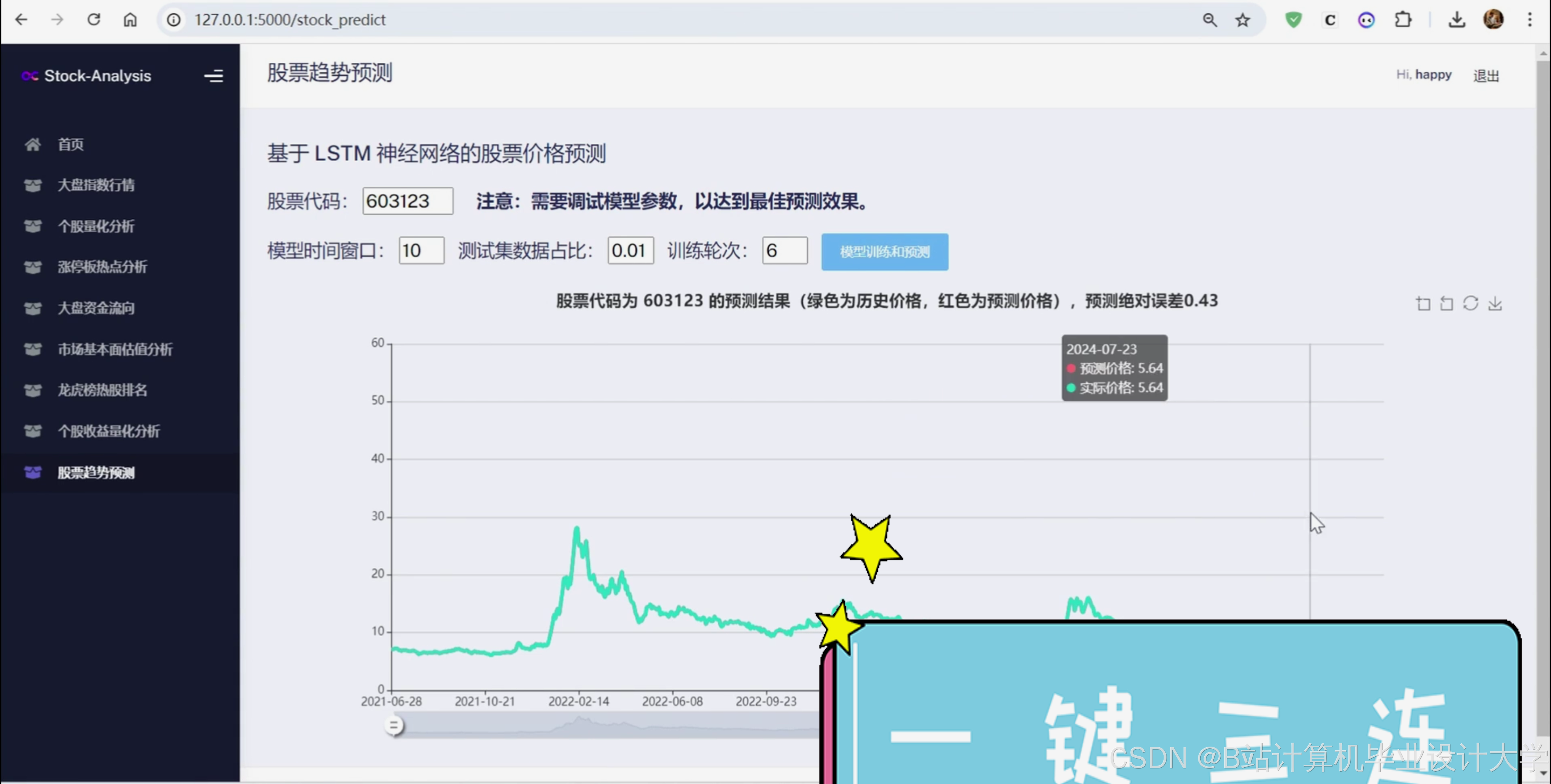Open the browser downloads icon
This screenshot has height=784, width=1551.
[1457, 20]
